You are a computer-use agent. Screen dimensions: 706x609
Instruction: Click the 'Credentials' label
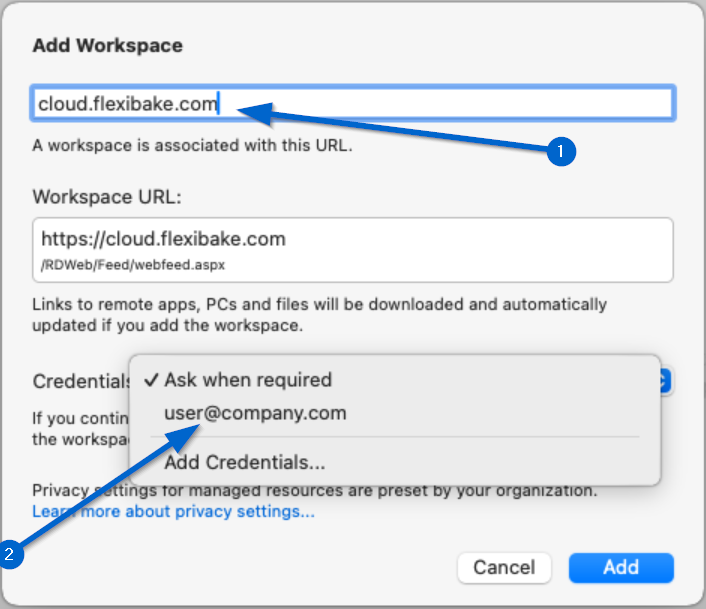[81, 381]
